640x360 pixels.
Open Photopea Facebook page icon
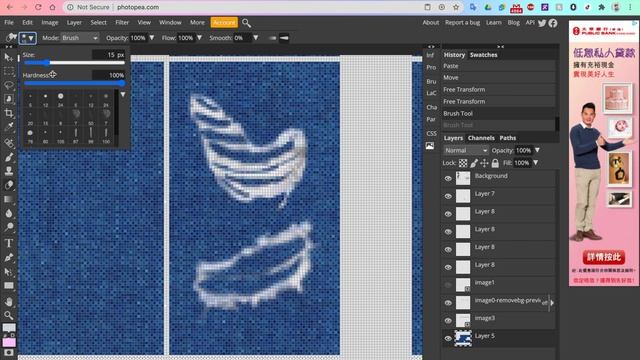coord(553,23)
